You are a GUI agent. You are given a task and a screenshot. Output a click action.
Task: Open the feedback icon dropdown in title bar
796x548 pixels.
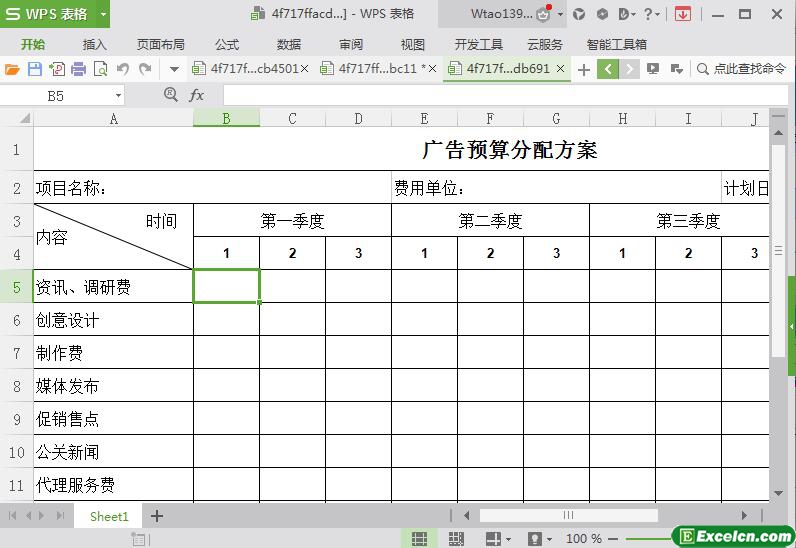[x=627, y=14]
